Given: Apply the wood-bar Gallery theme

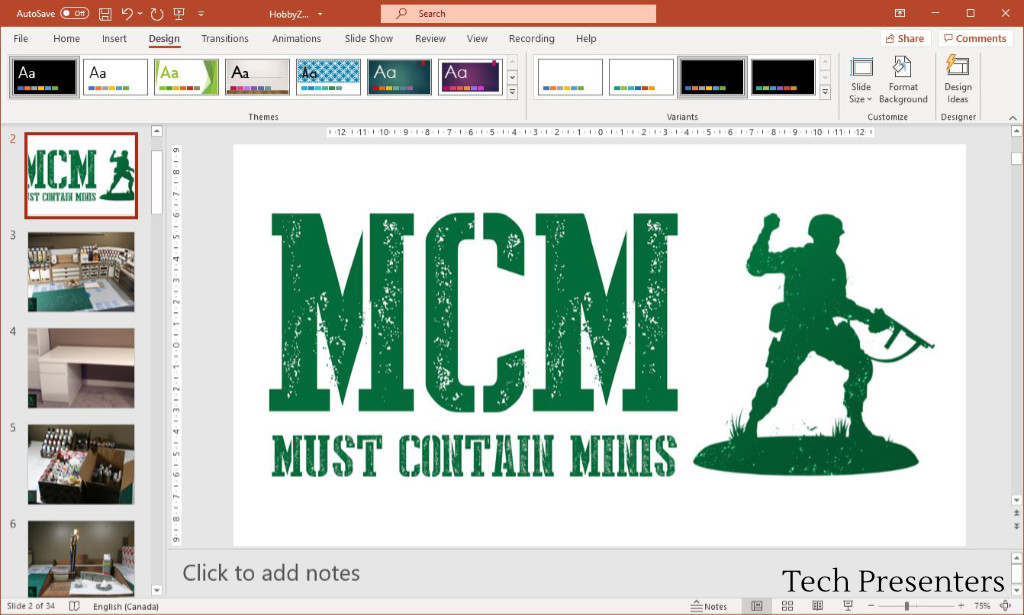Looking at the screenshot, I should 257,77.
